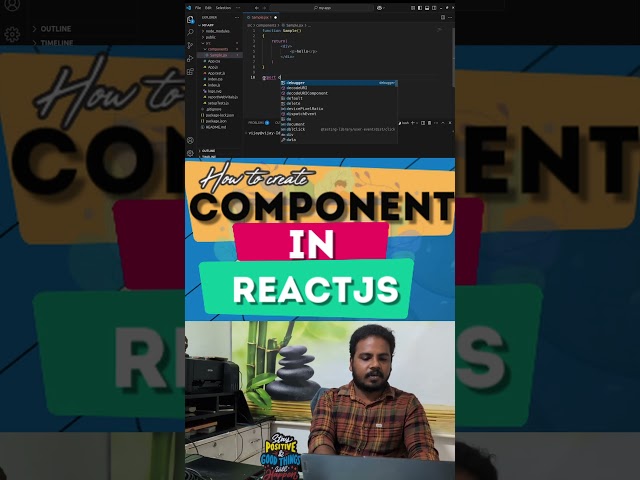Open the Copilot icon beside the search box
Image resolution: width=640 pixels, height=480 pixels.
click(379, 8)
